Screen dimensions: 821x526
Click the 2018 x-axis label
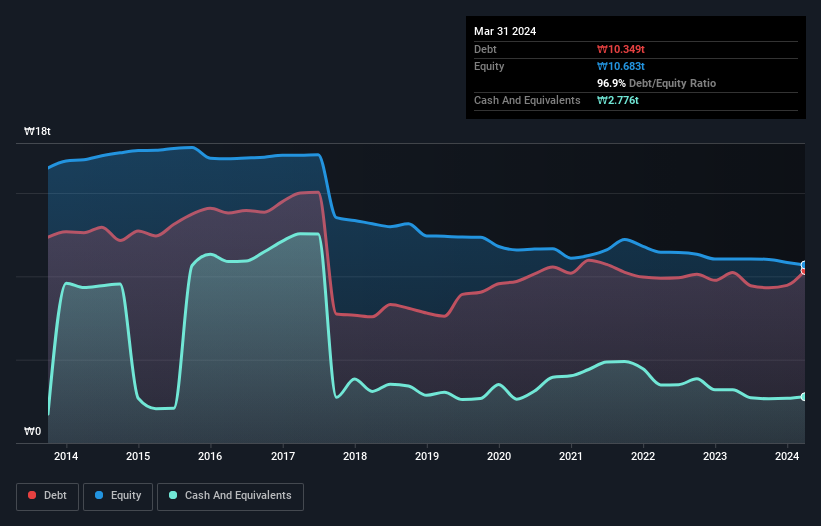tap(355, 456)
